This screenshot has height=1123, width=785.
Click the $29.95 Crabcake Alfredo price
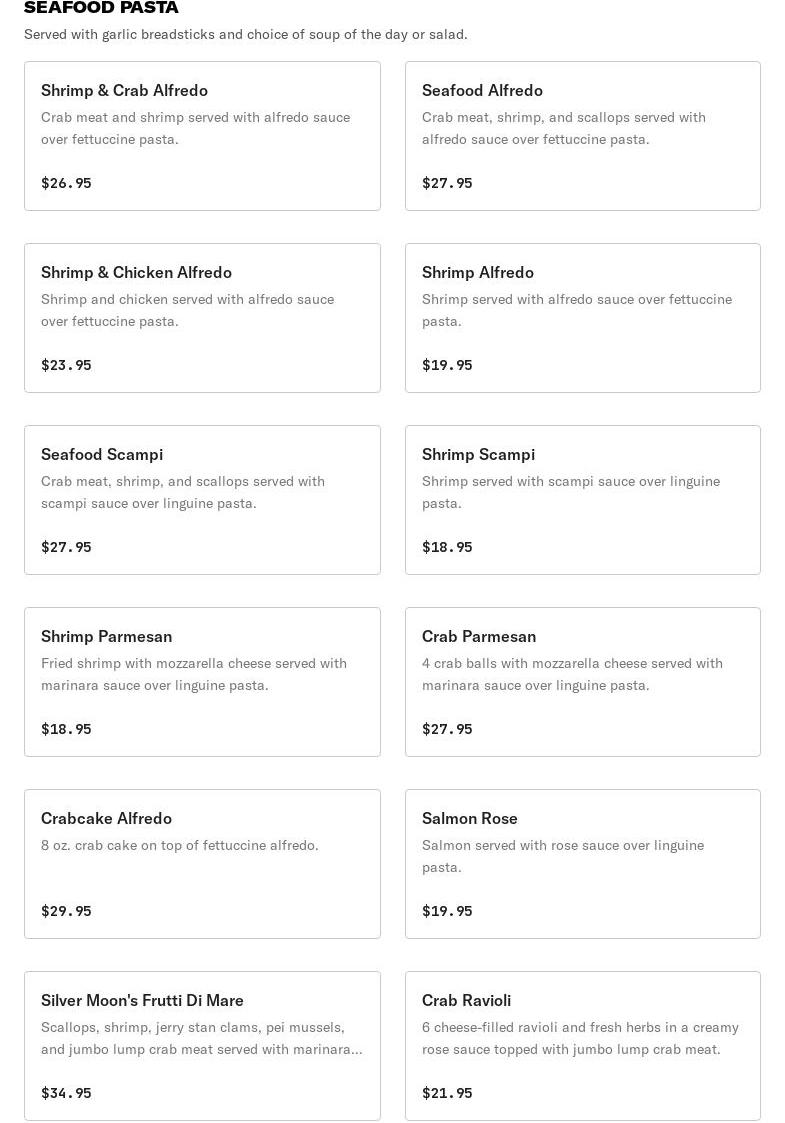pyautogui.click(x=66, y=911)
